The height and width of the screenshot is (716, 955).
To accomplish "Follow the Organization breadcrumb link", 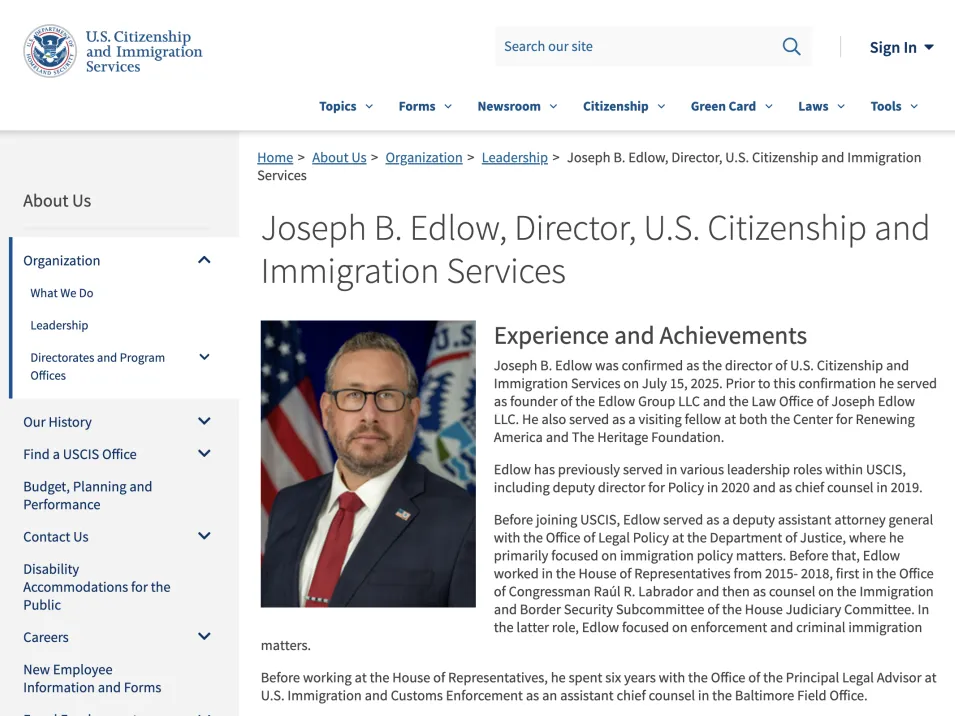I will tap(424, 158).
